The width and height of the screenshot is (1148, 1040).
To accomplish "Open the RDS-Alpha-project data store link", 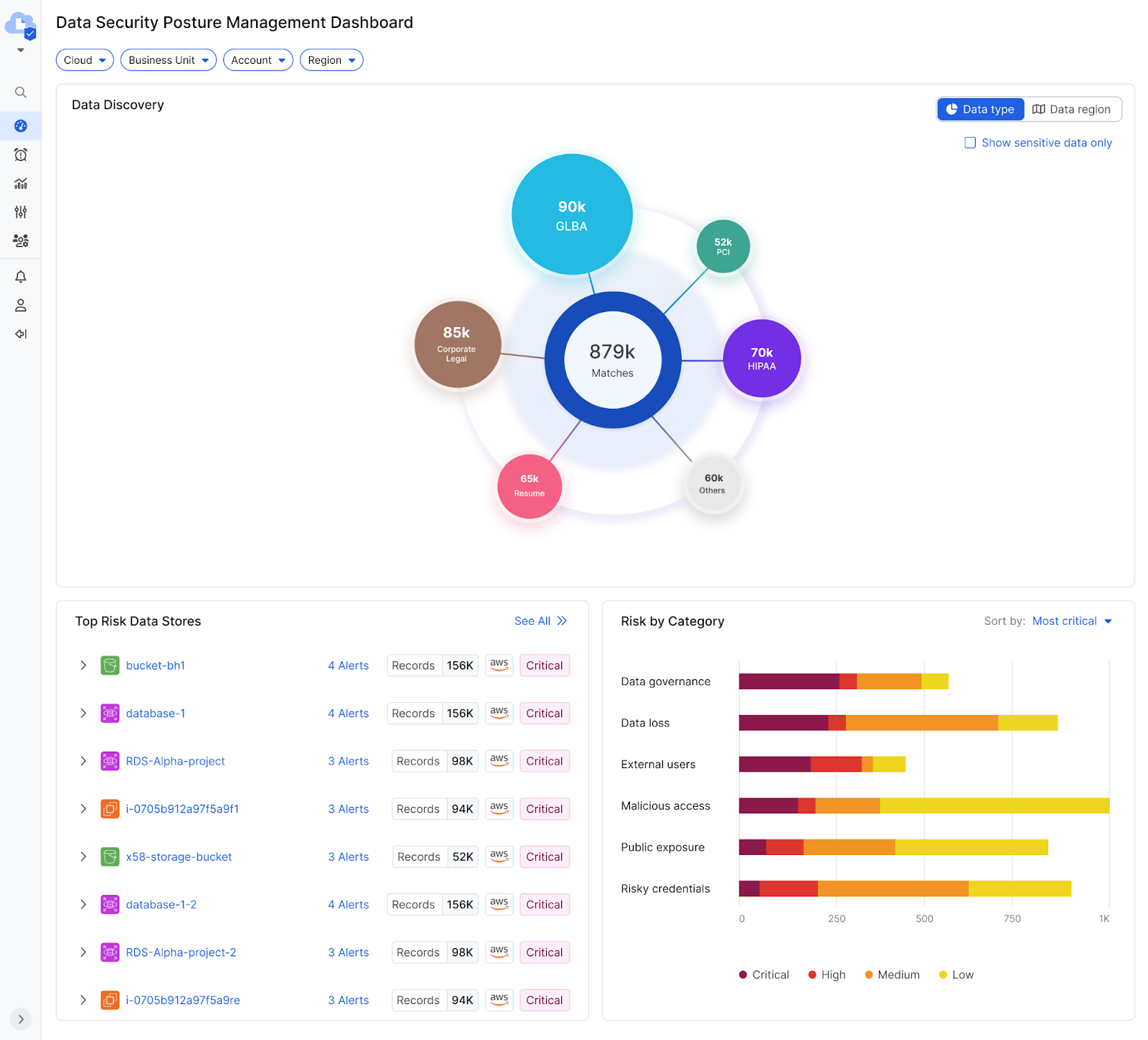I will click(x=175, y=761).
